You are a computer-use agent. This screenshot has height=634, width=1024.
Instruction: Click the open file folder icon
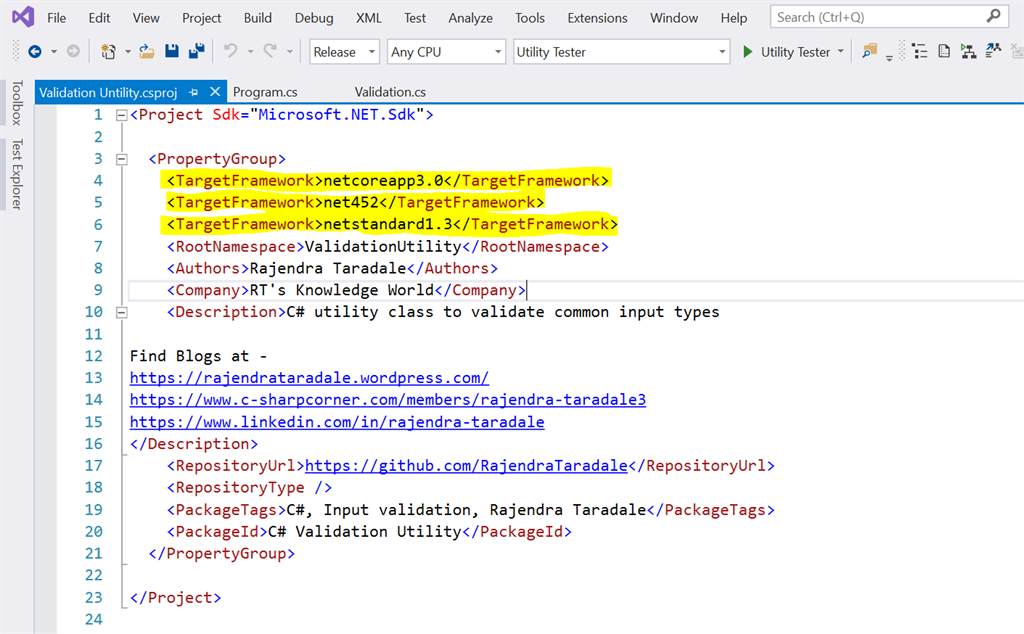tap(147, 52)
